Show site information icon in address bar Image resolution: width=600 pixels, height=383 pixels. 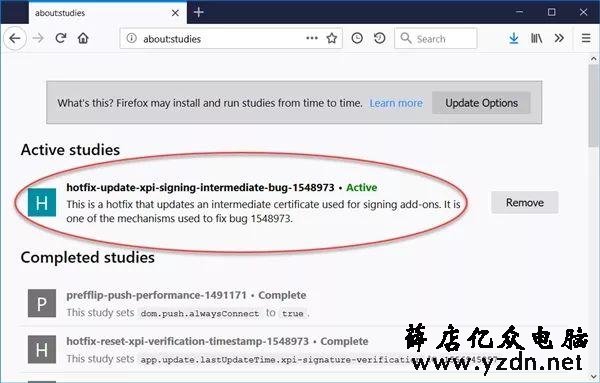[x=131, y=38]
